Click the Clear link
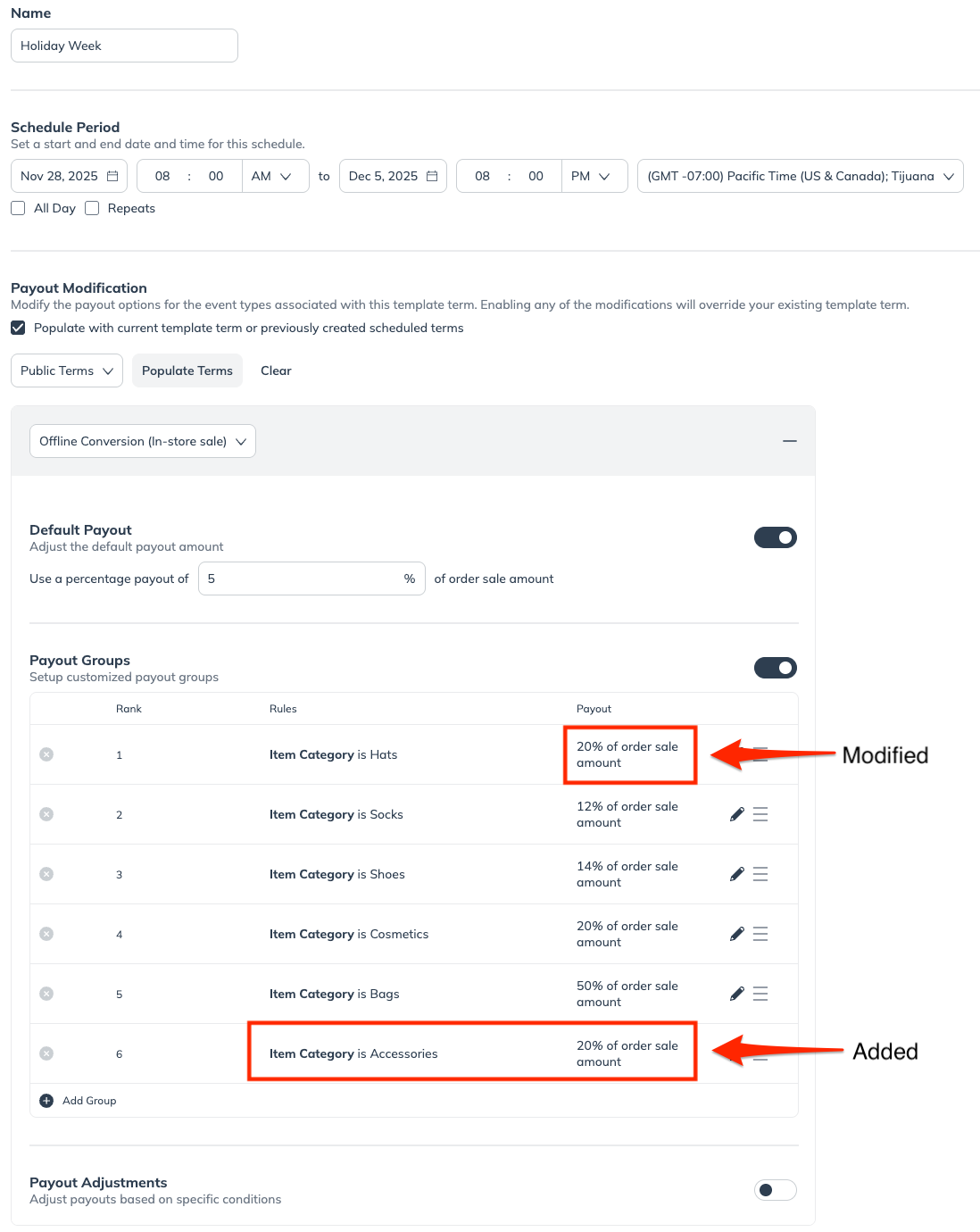Image resolution: width=980 pixels, height=1232 pixels. pyautogui.click(x=276, y=370)
